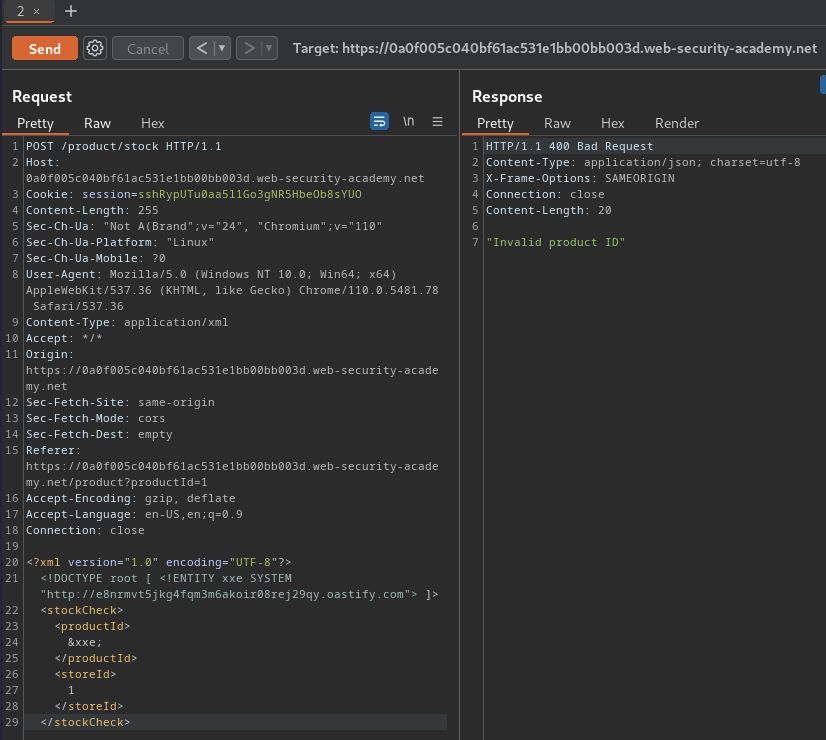Click Content-Length: 20 in Response

pos(548,210)
